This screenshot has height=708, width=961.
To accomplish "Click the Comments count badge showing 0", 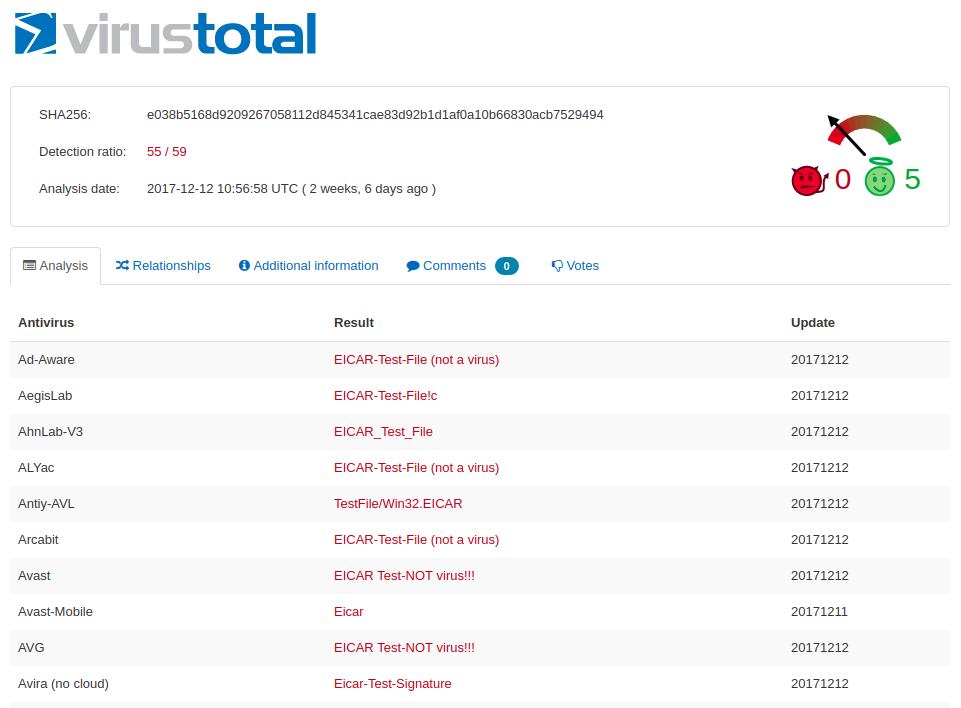I will pos(506,266).
